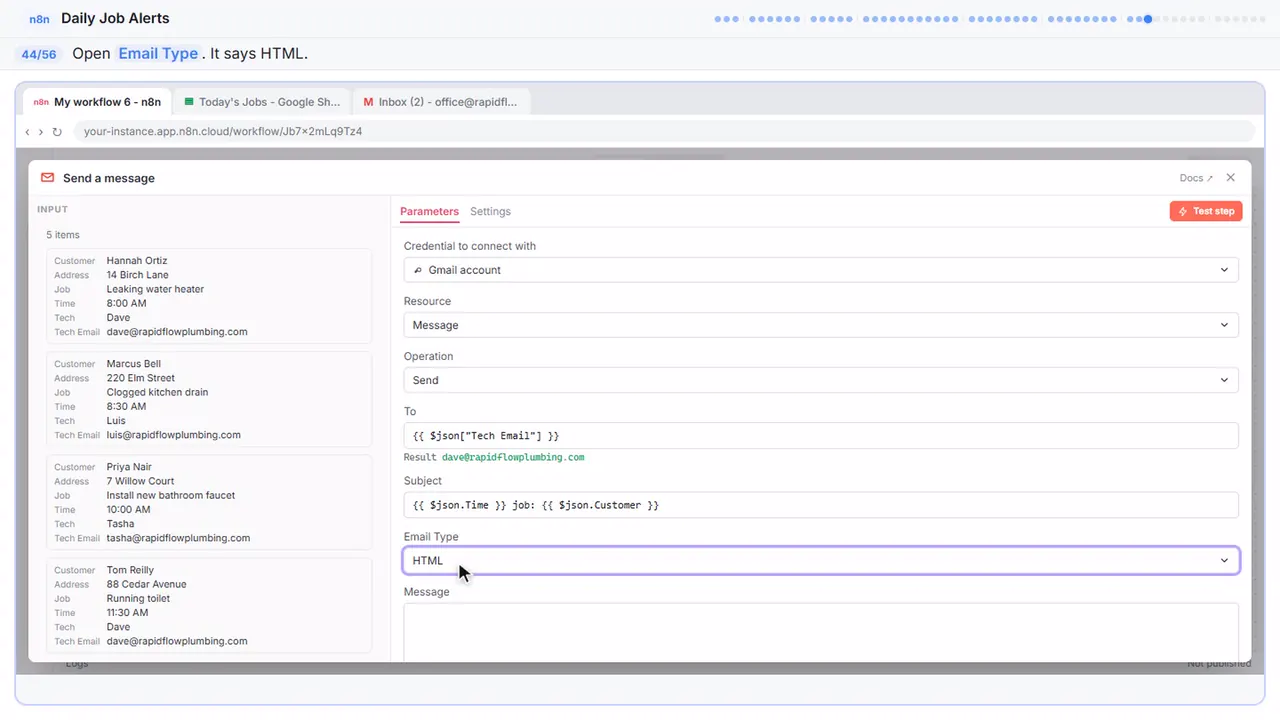Click the 88 Cedar Avenue address
Screen dimensions: 1280x720
click(x=147, y=584)
